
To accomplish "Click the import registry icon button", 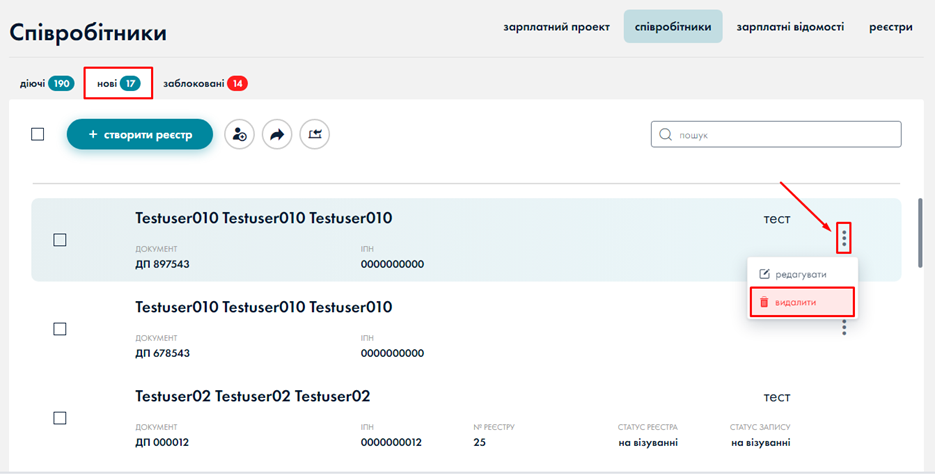I will (x=314, y=134).
